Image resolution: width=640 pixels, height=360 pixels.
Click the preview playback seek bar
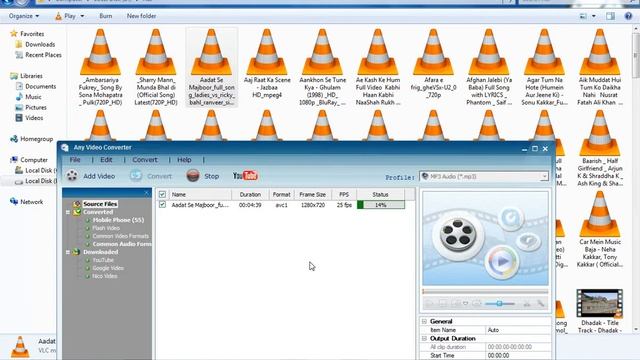click(485, 291)
